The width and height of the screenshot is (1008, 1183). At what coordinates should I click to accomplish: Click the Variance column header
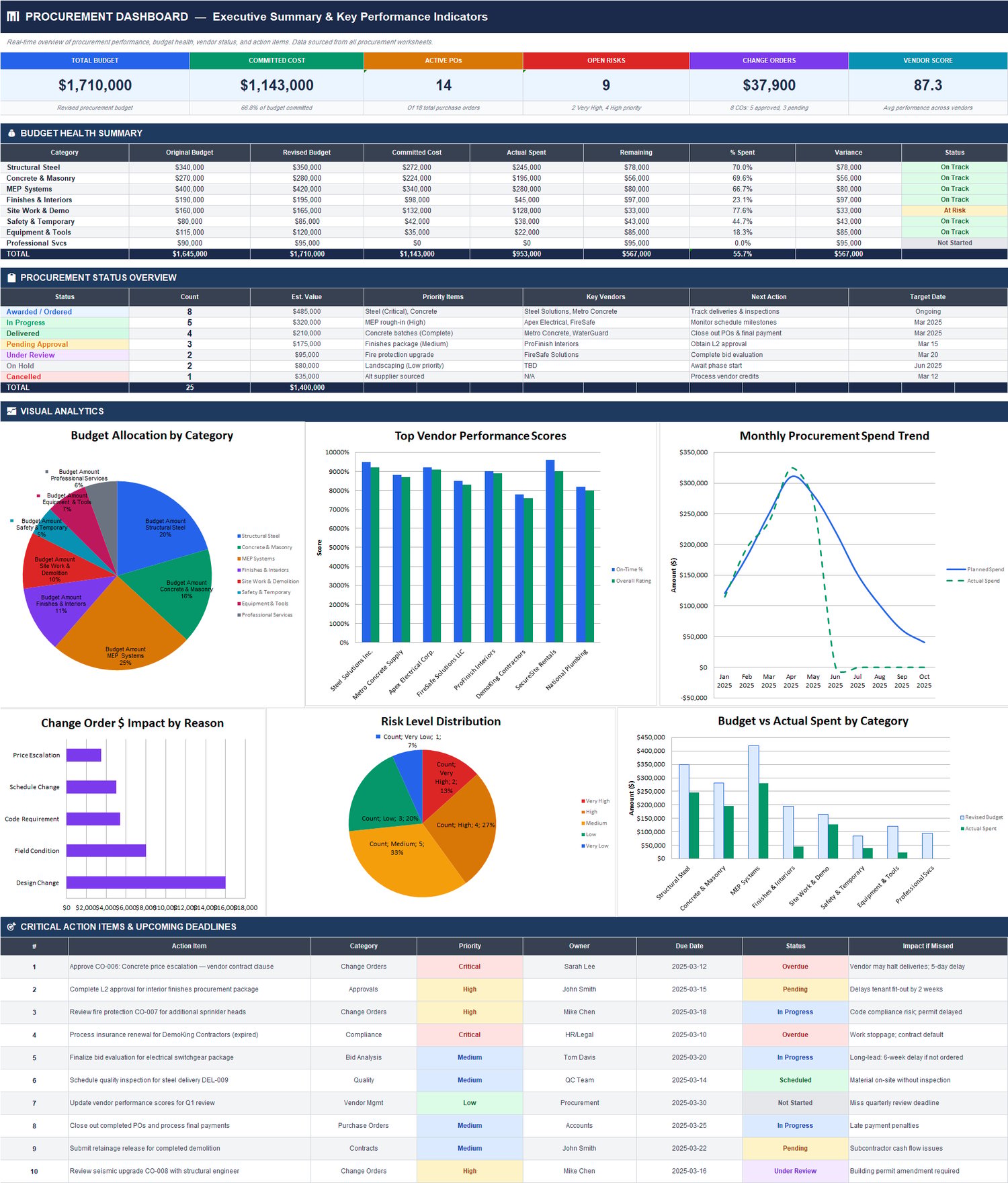[849, 153]
